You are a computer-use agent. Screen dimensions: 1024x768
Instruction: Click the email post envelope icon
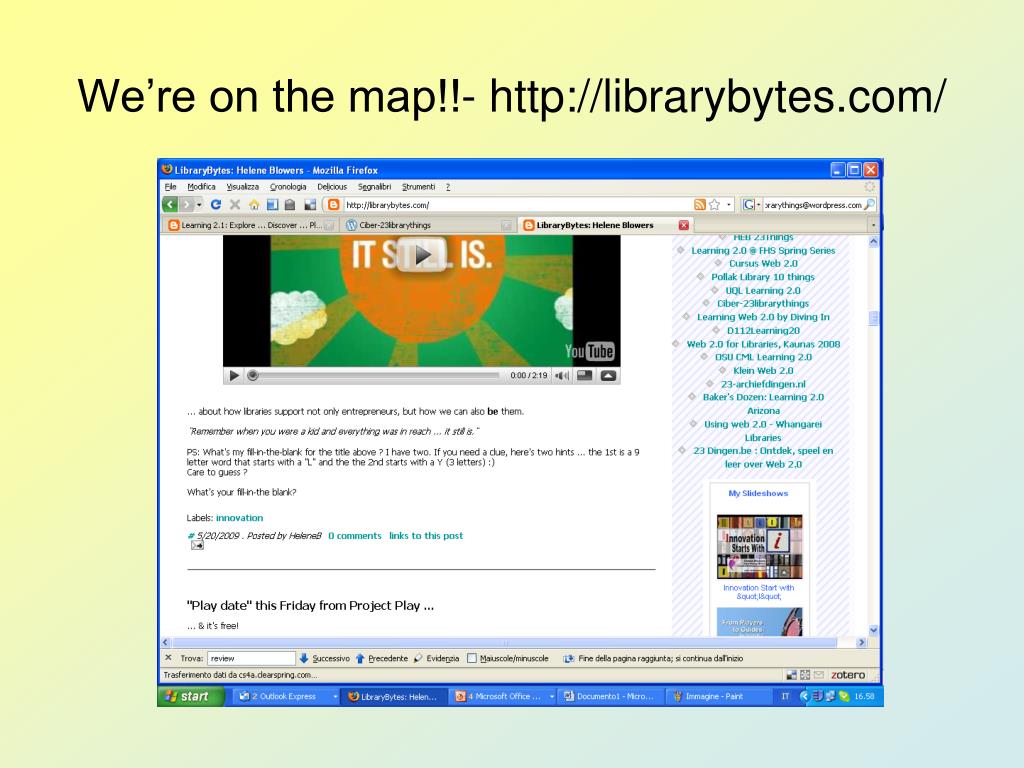197,545
